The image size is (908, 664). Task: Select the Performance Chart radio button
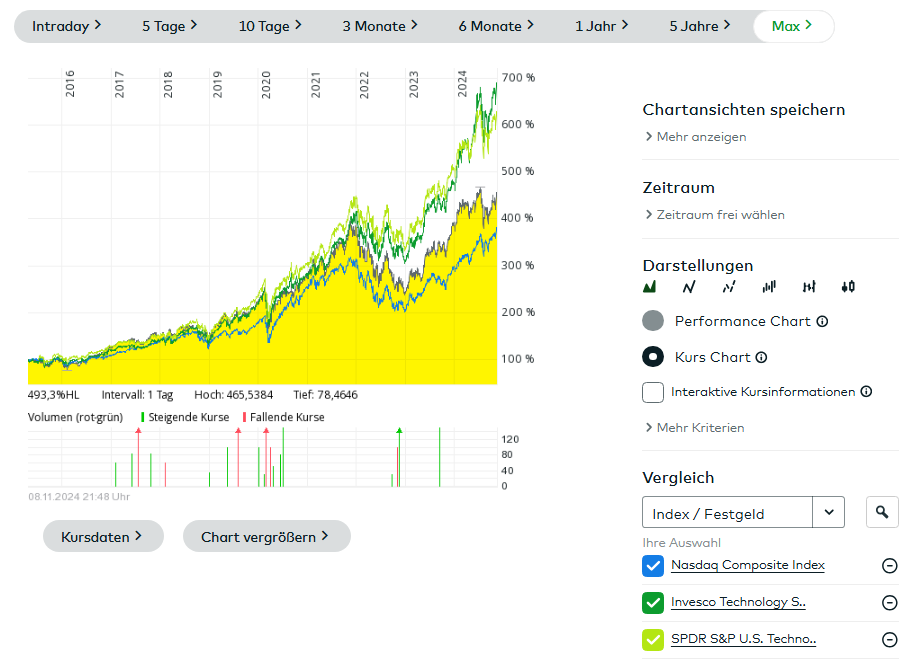(x=653, y=322)
